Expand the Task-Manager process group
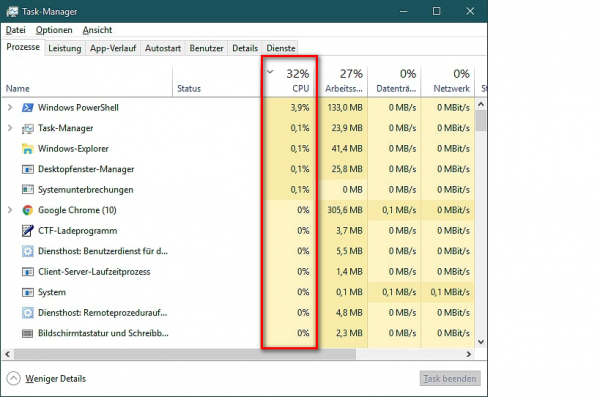600x397 pixels. (10, 128)
